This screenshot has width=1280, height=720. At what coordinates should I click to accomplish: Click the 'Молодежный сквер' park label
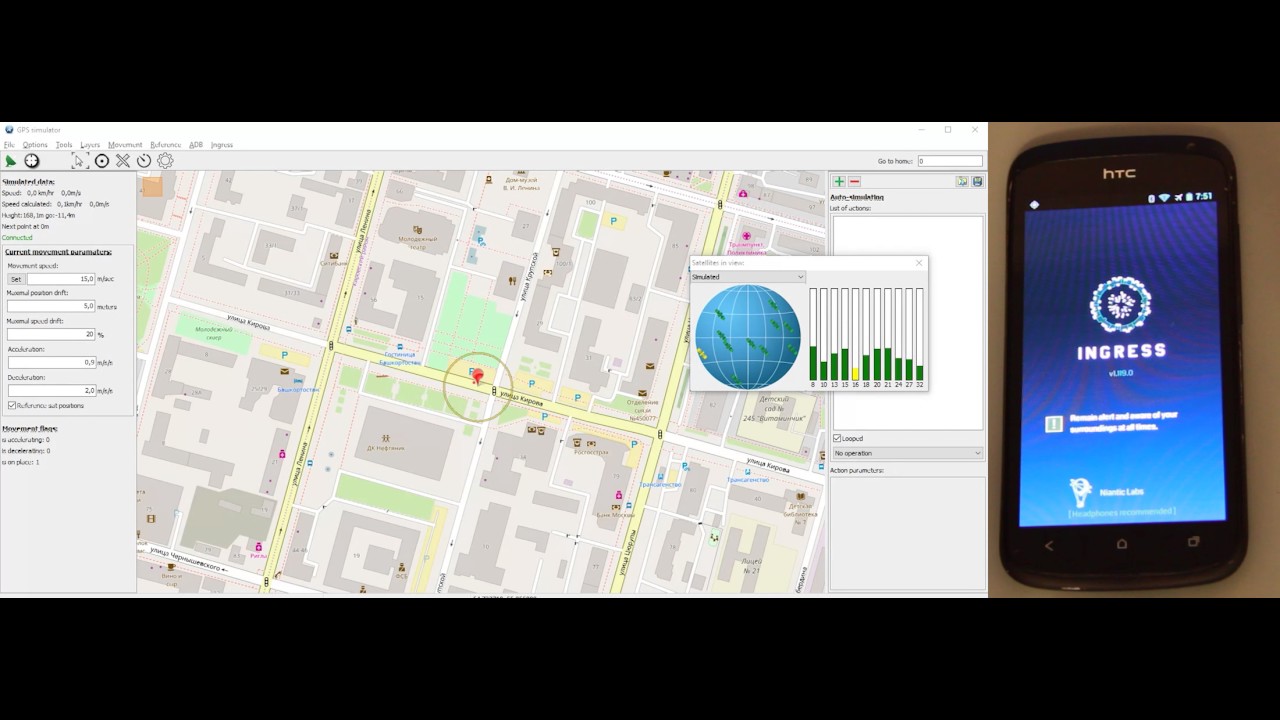[x=213, y=333]
